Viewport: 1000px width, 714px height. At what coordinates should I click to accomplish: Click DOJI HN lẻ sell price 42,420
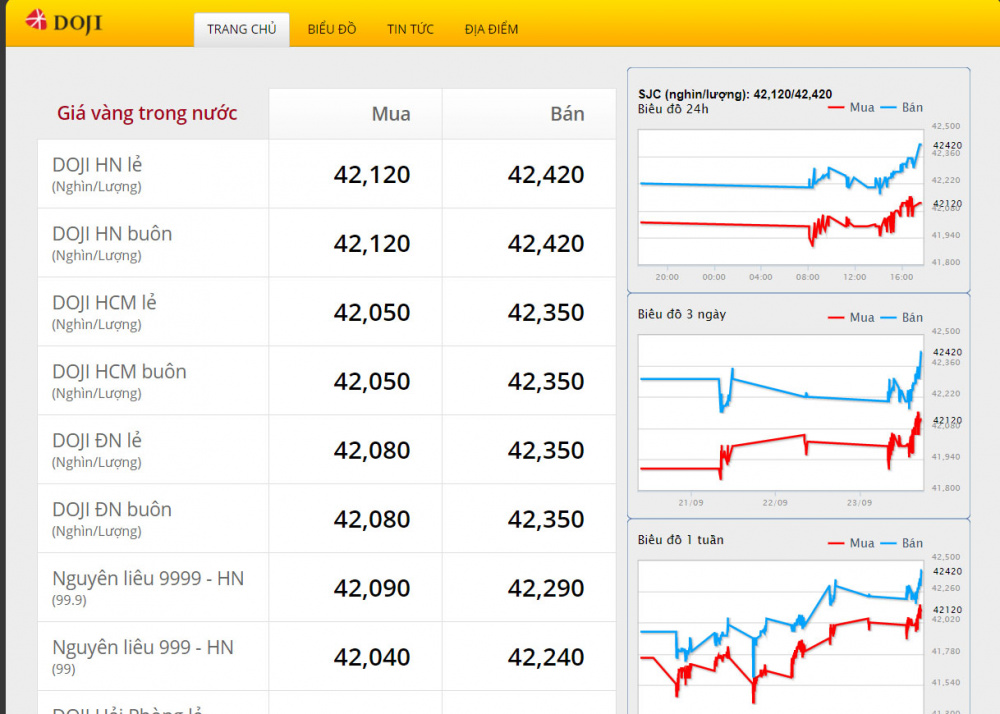pos(546,175)
